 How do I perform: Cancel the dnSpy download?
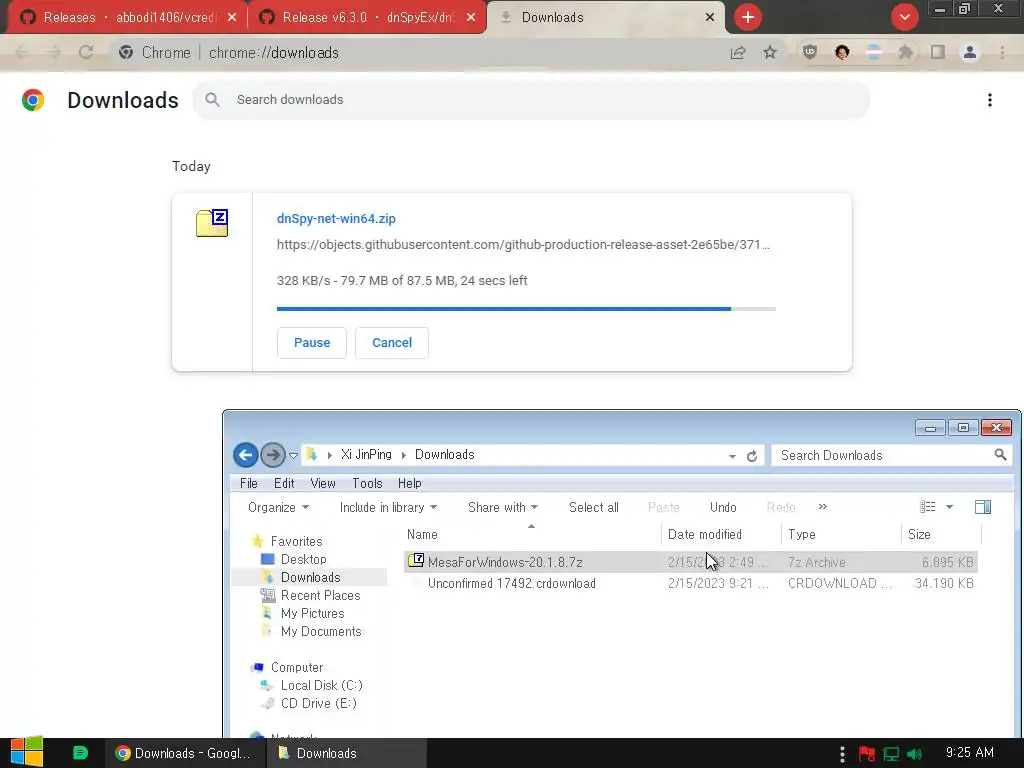(392, 343)
